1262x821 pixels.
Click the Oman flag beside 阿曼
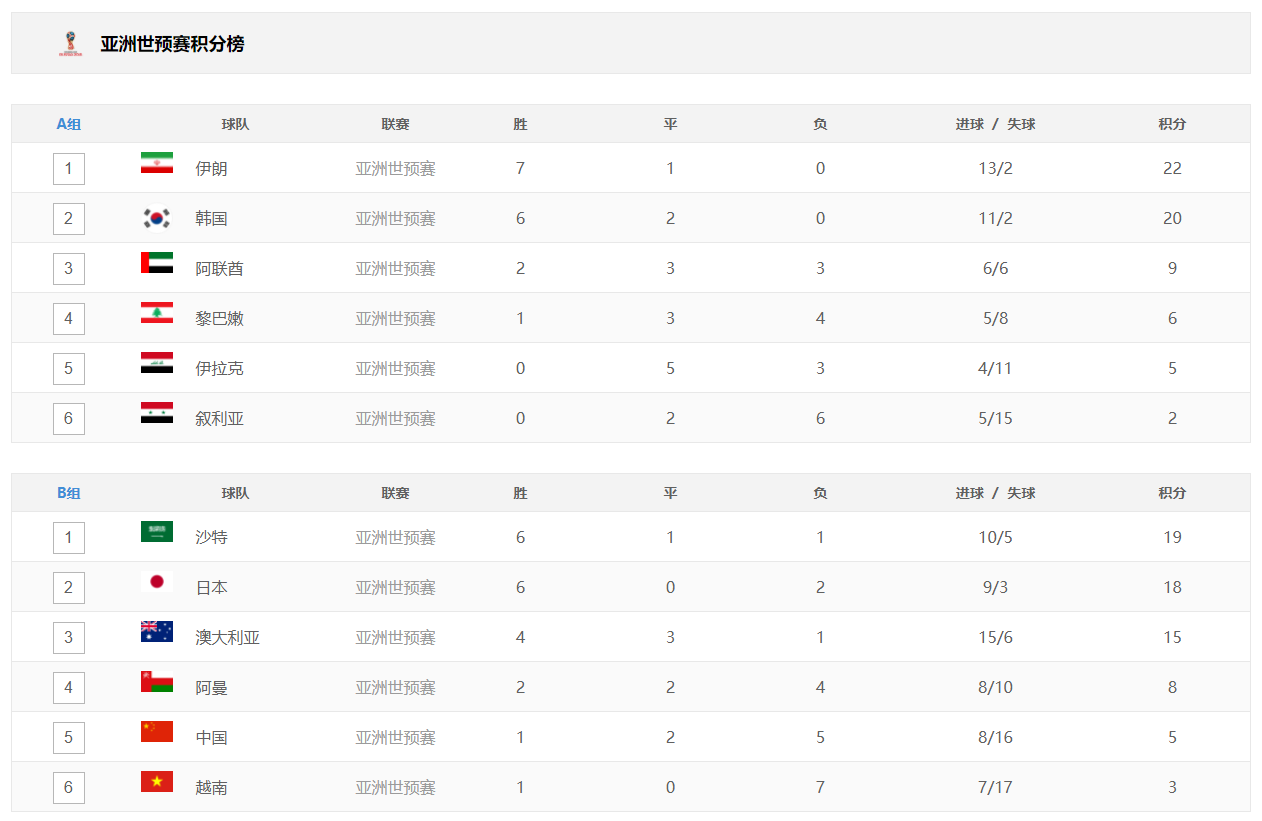tap(157, 682)
